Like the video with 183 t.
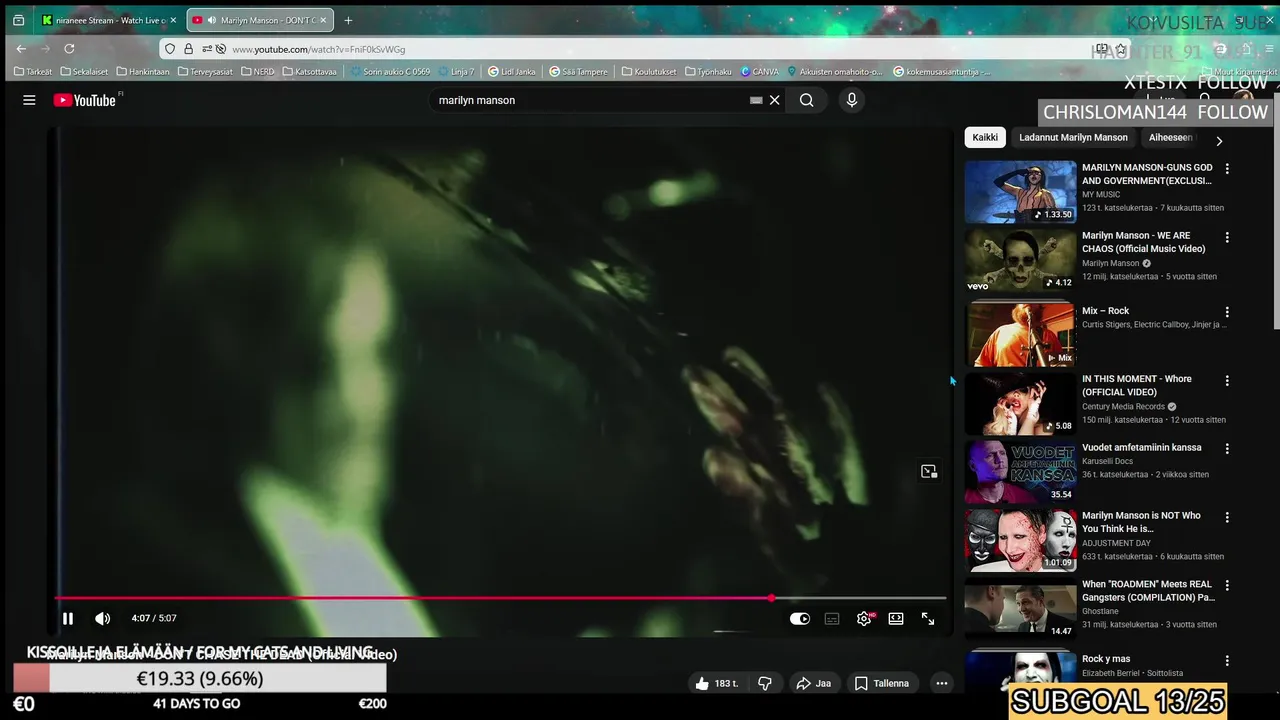Screen dimensions: 1280x720 [x=716, y=683]
